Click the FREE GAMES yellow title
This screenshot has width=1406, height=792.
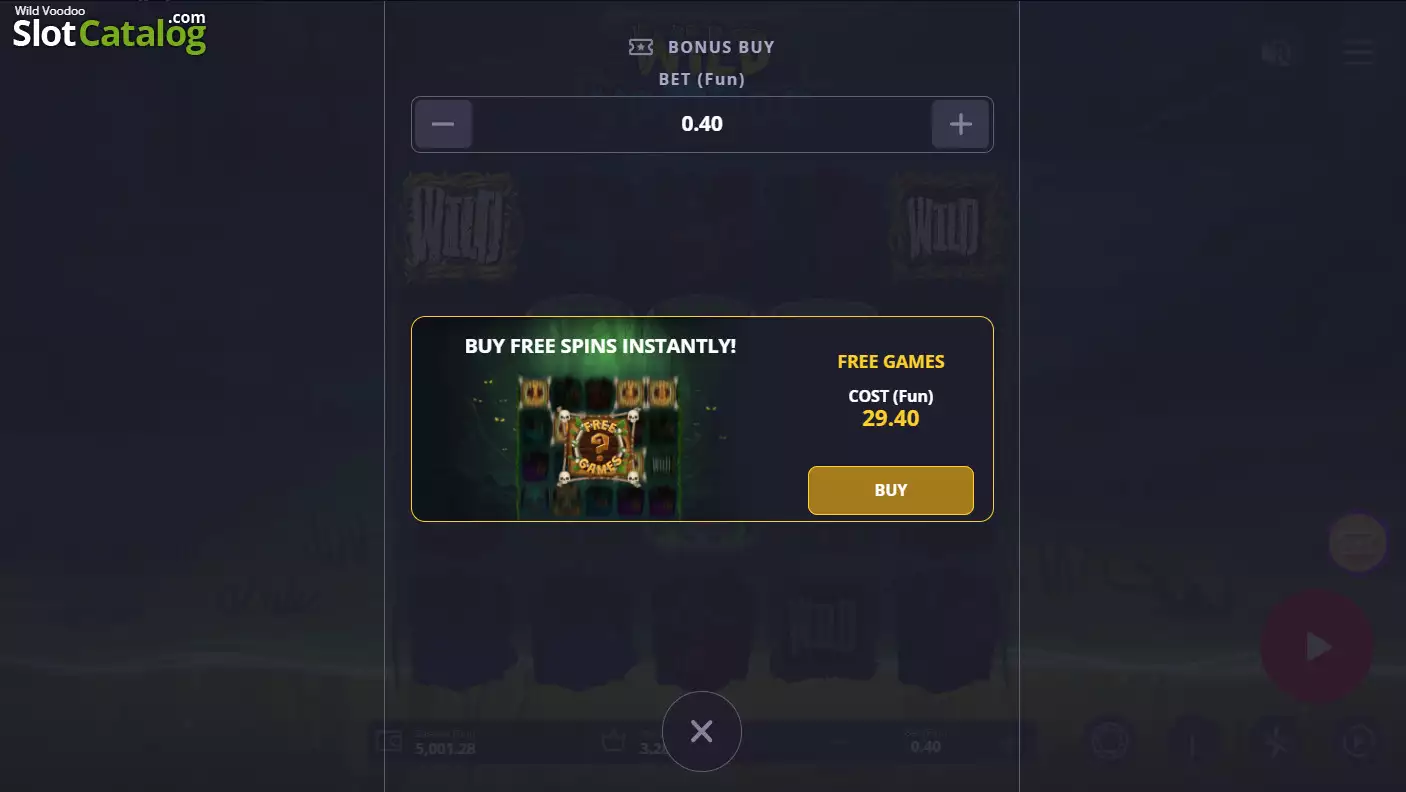coord(891,362)
